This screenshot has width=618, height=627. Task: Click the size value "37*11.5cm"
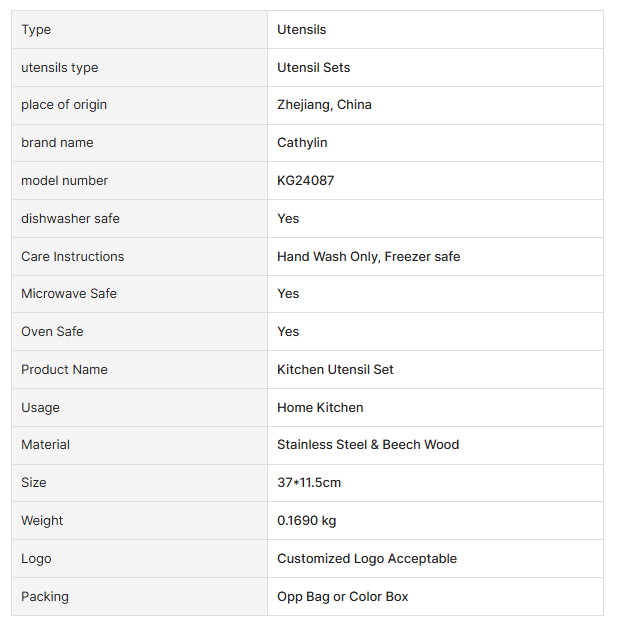[x=309, y=483]
